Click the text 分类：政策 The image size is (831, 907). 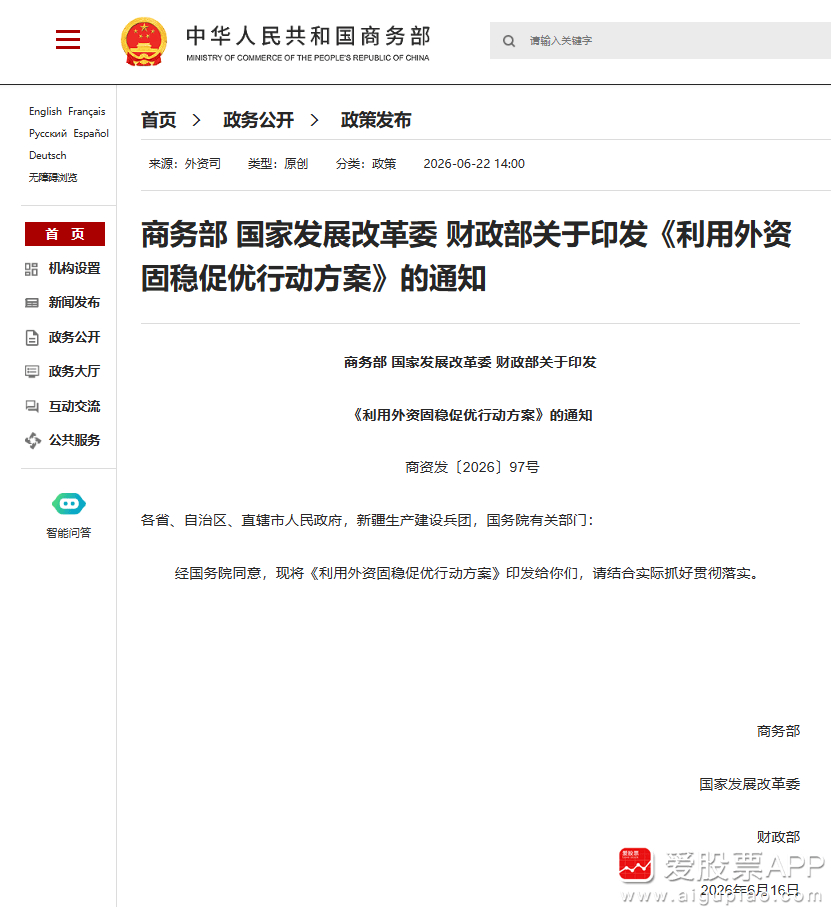366,164
